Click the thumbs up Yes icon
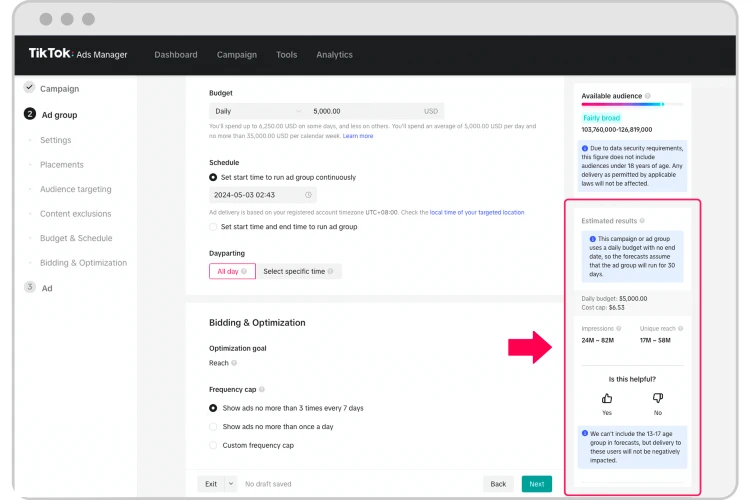Viewport: 750px width, 500px height. (x=607, y=398)
